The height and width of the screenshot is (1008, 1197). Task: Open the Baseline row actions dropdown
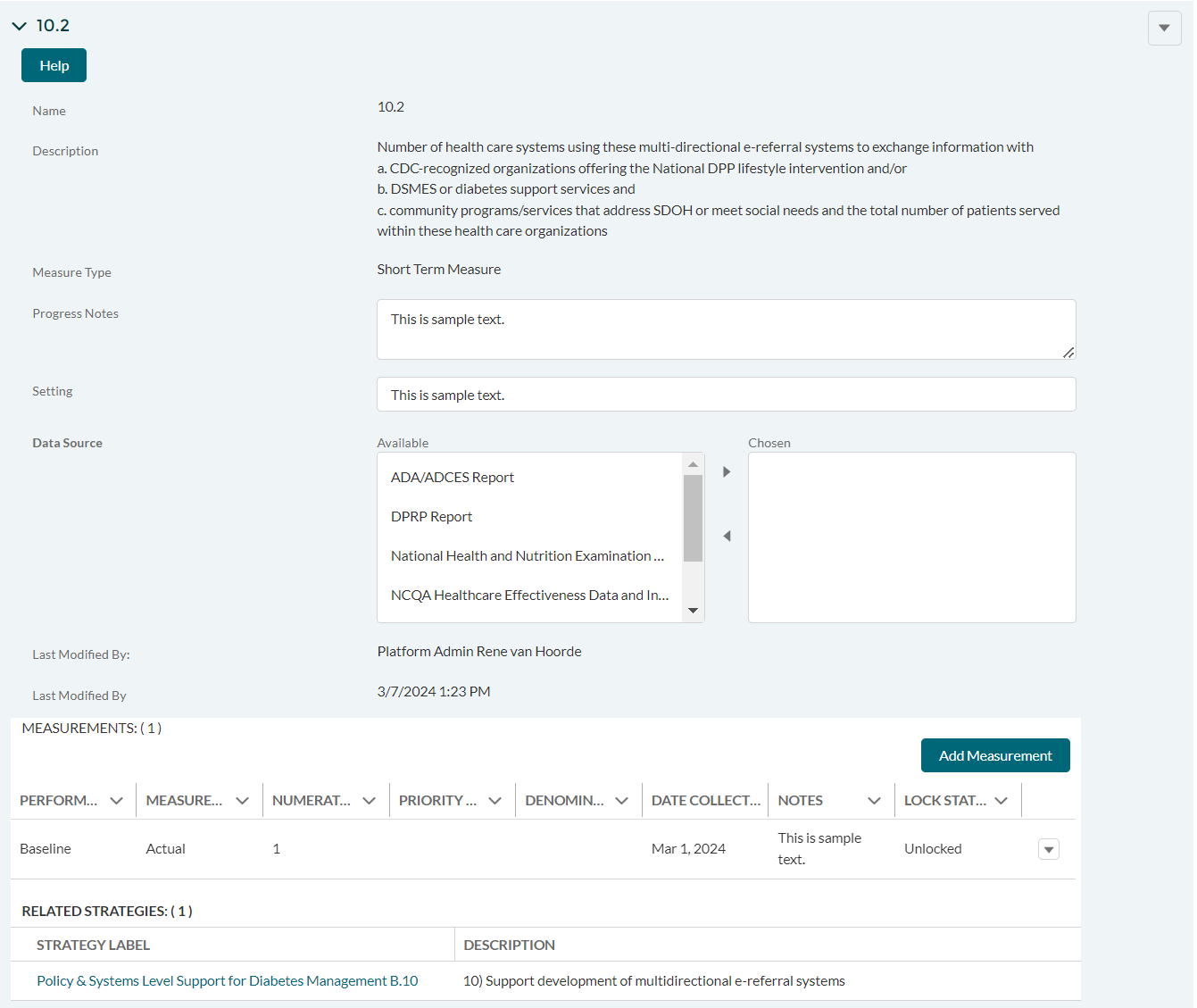point(1049,849)
